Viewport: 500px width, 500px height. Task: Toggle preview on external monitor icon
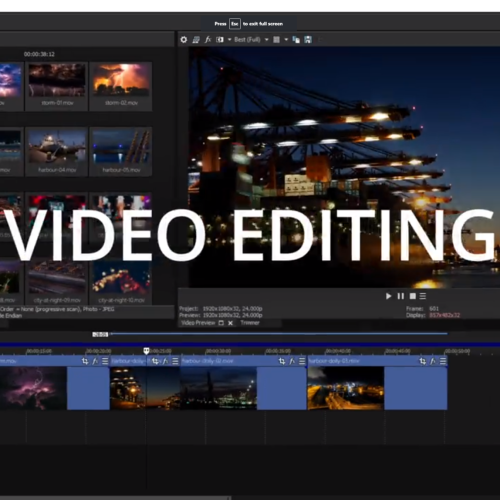pos(196,40)
